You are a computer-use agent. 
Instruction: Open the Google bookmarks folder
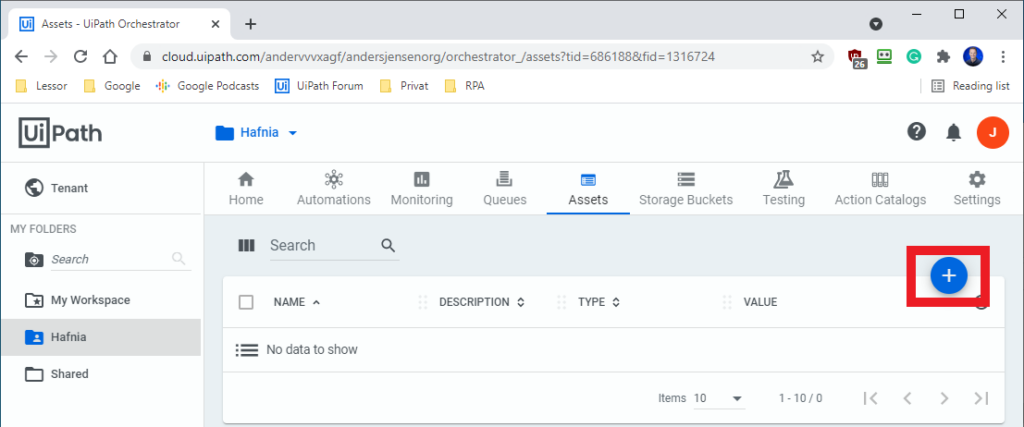pos(112,86)
